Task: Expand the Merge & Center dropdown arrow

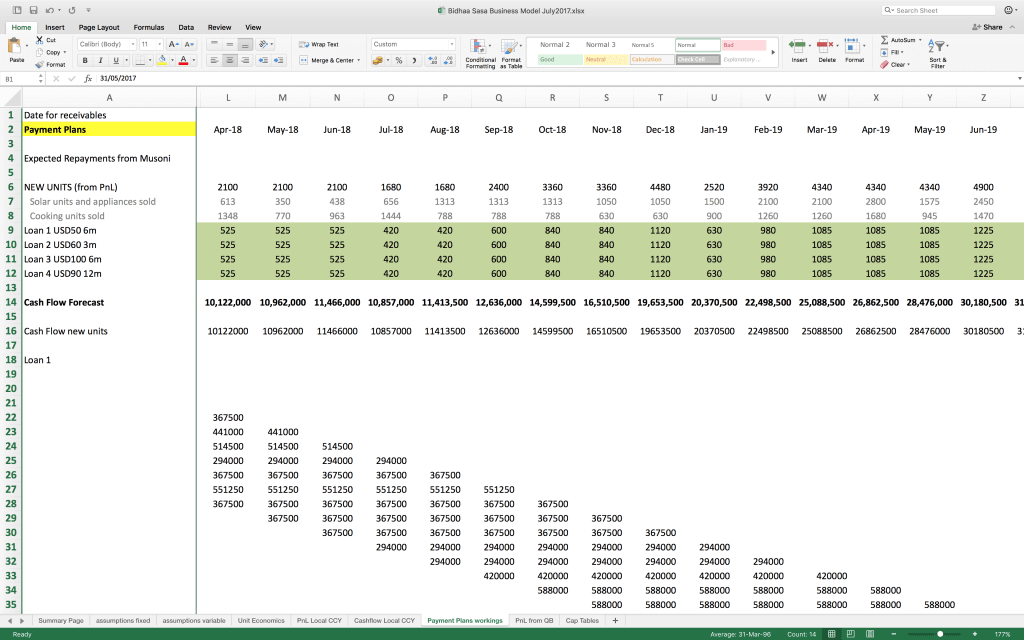Action: pos(359,60)
